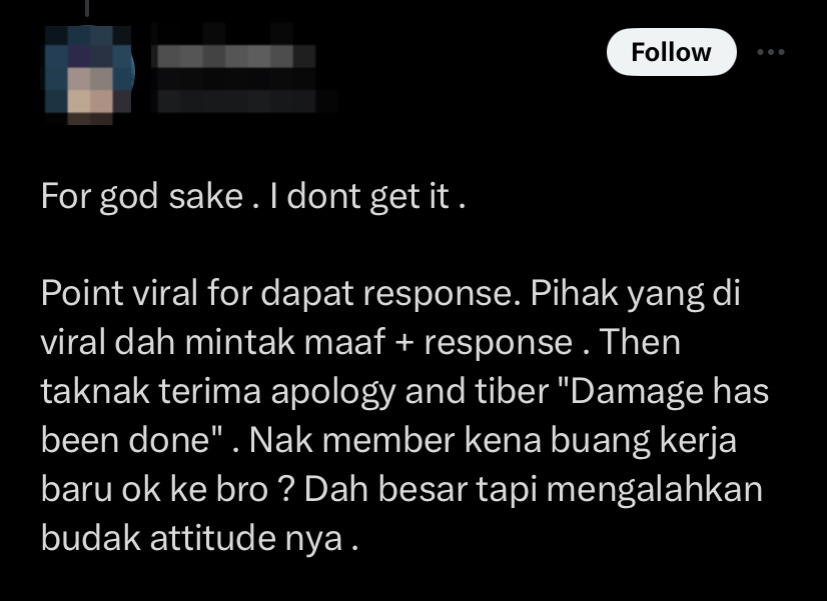The height and width of the screenshot is (601, 827).
Task: Click the phrase "Dah besar tapi mengalahkan"
Action: pos(533,490)
